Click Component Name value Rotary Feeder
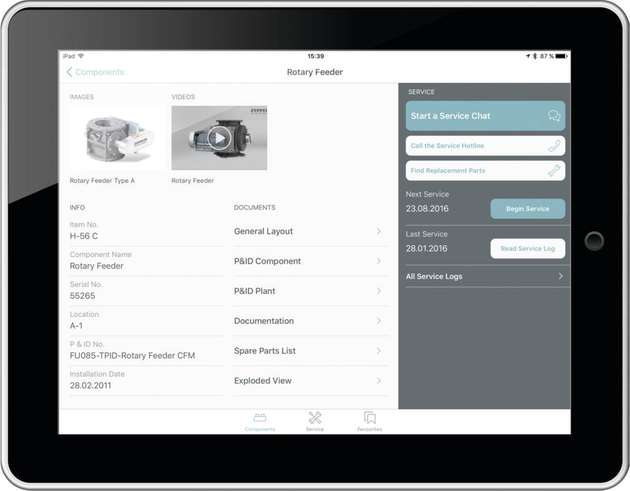This screenshot has height=491, width=630. pyautogui.click(x=96, y=266)
